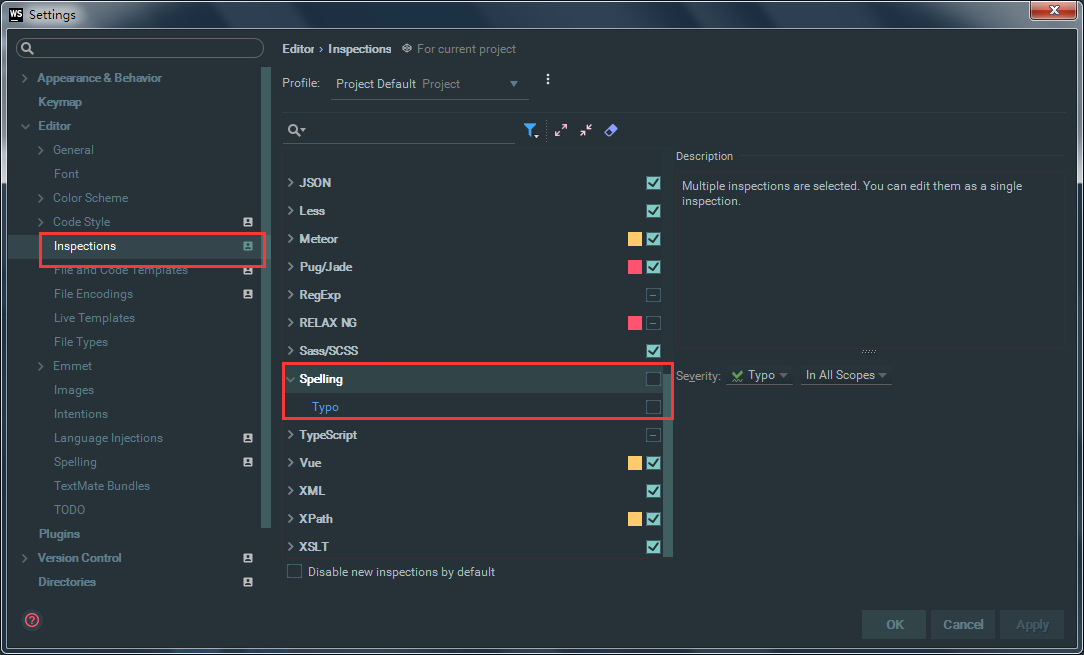Open Intentions settings page
This screenshot has height=655, width=1084.
pos(81,414)
